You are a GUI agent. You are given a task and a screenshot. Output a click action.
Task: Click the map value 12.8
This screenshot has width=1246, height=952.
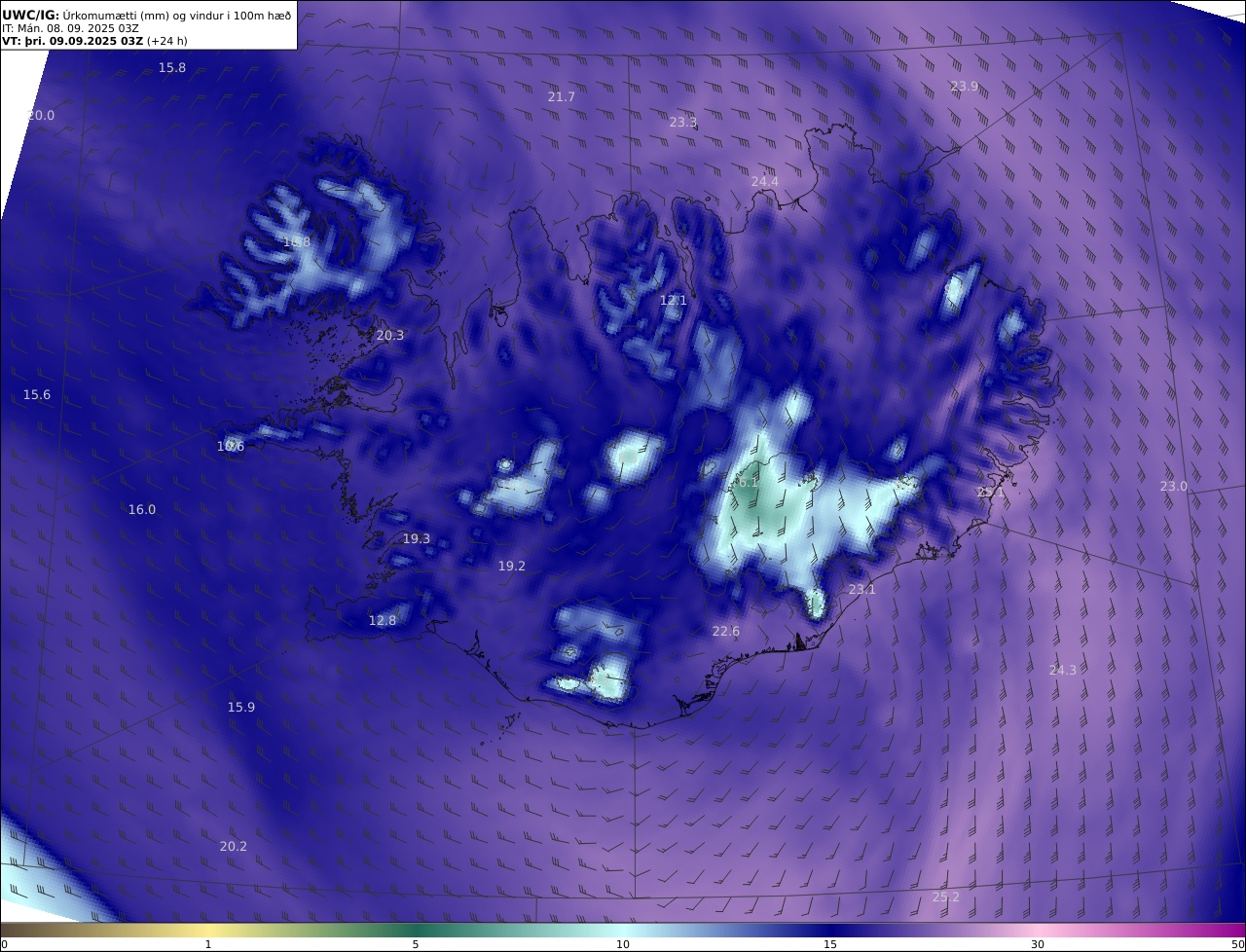point(383,621)
